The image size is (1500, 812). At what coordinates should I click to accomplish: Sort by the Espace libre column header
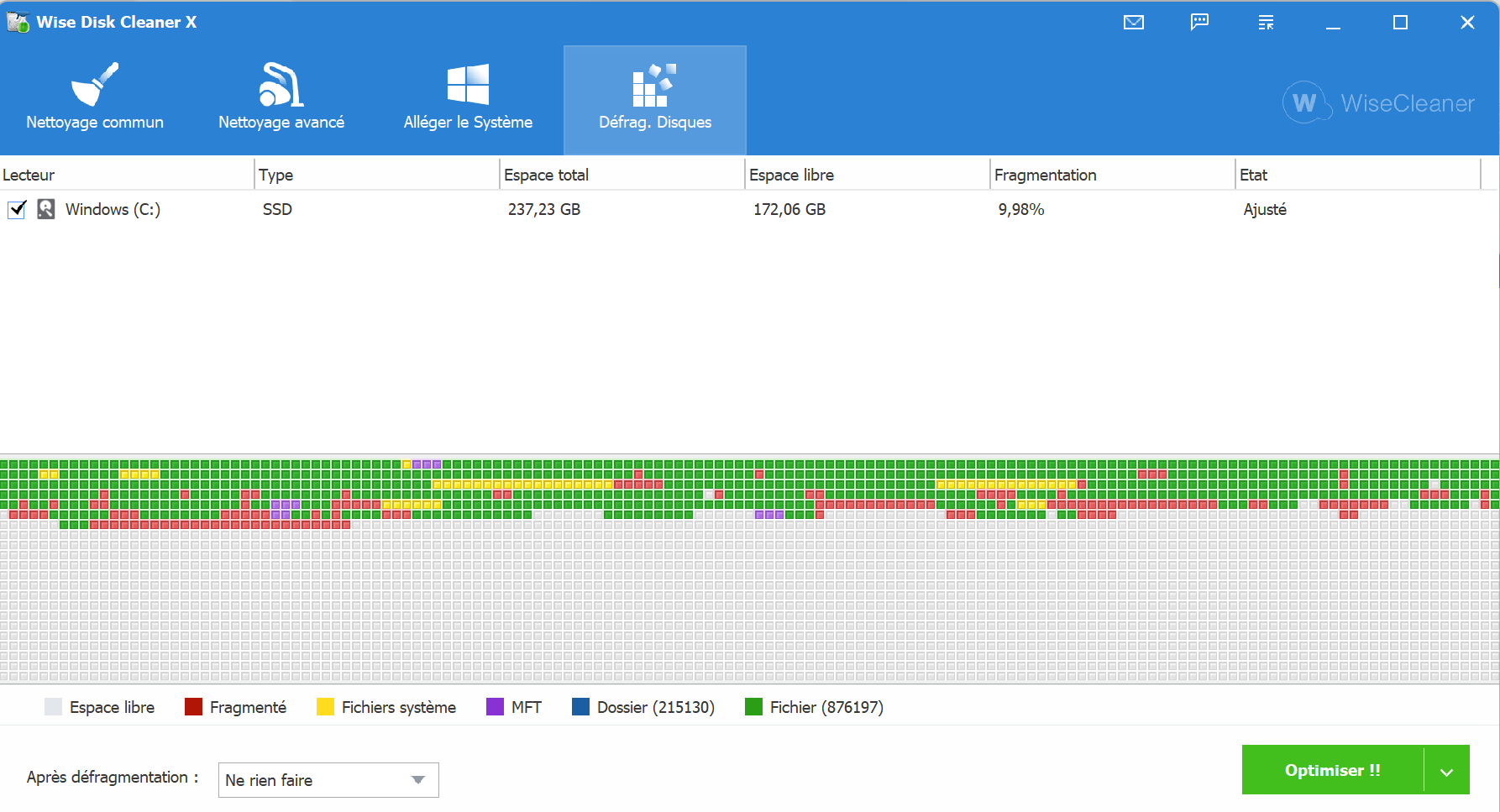[868, 175]
